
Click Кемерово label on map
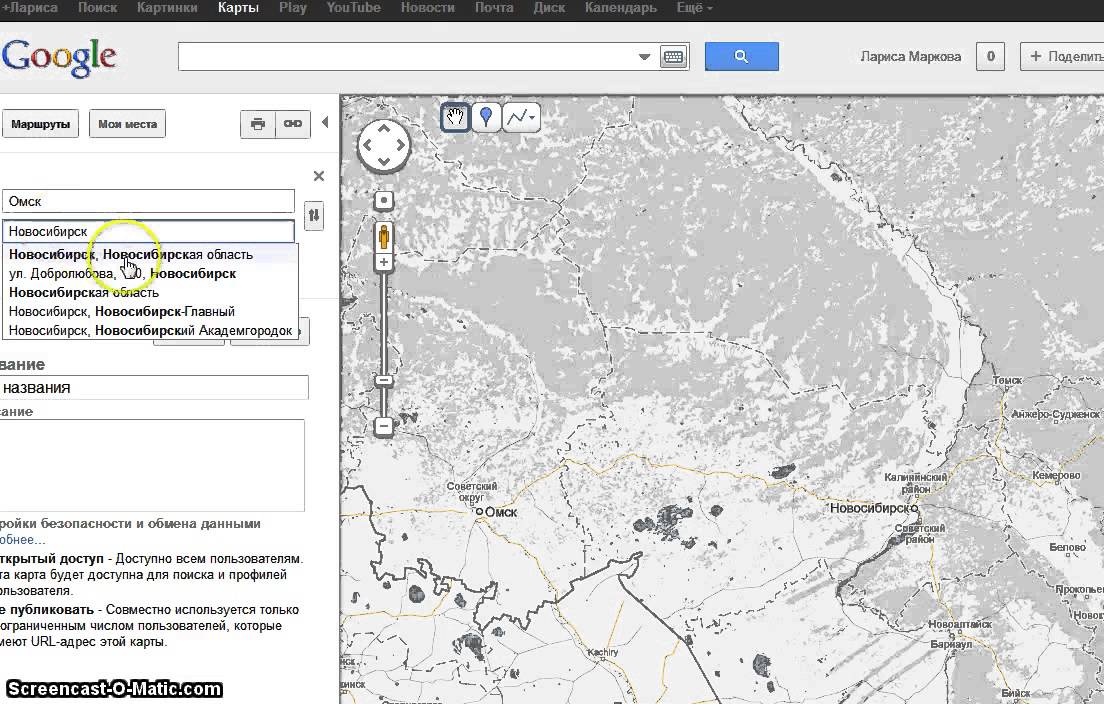point(1056,476)
